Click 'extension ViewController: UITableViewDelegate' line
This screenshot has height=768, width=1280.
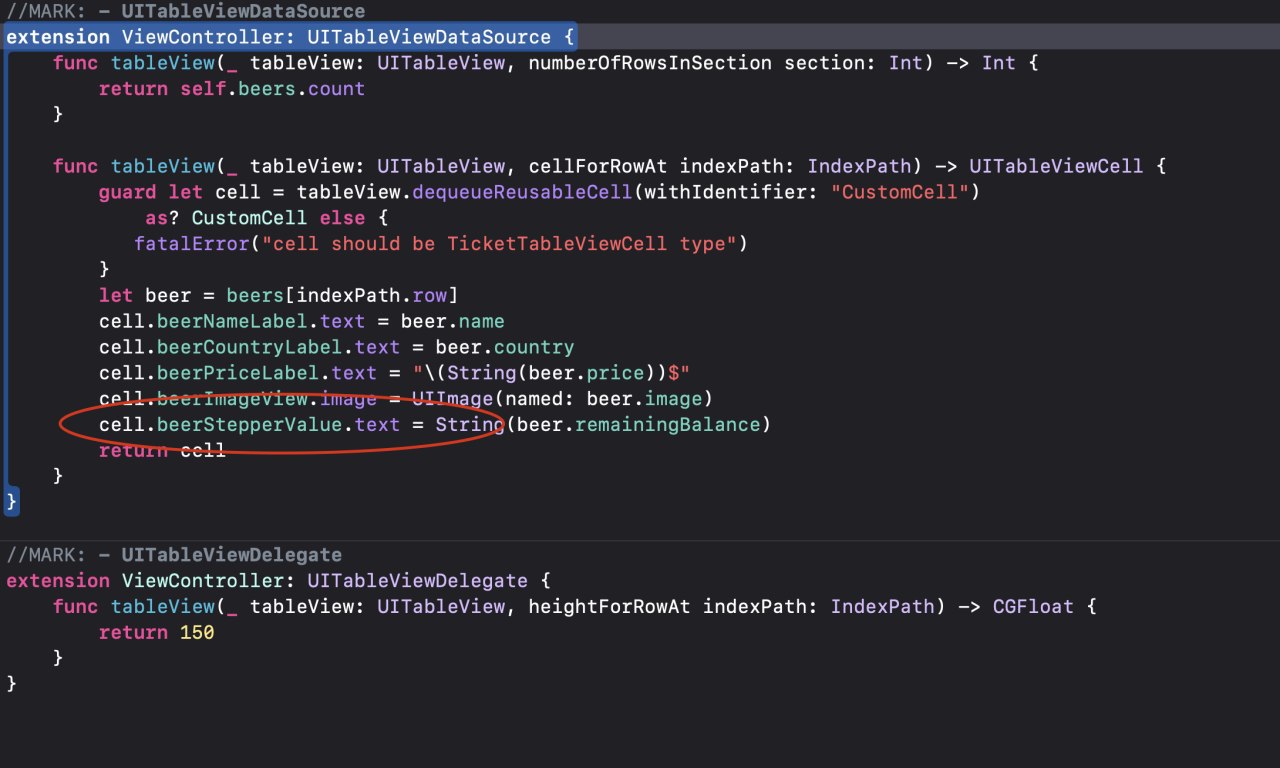tap(278, 581)
